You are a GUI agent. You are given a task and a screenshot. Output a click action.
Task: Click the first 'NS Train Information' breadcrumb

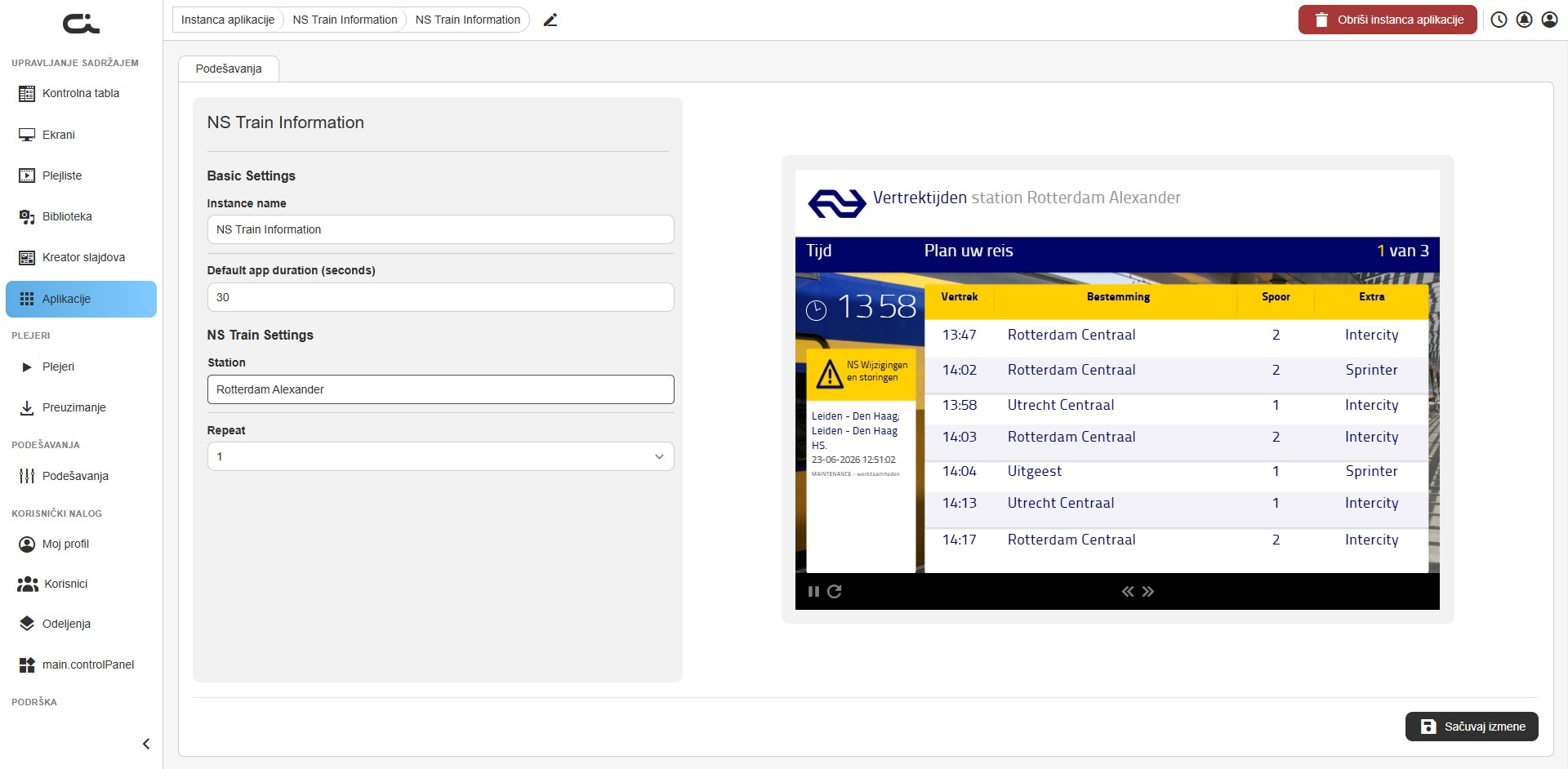(x=345, y=20)
